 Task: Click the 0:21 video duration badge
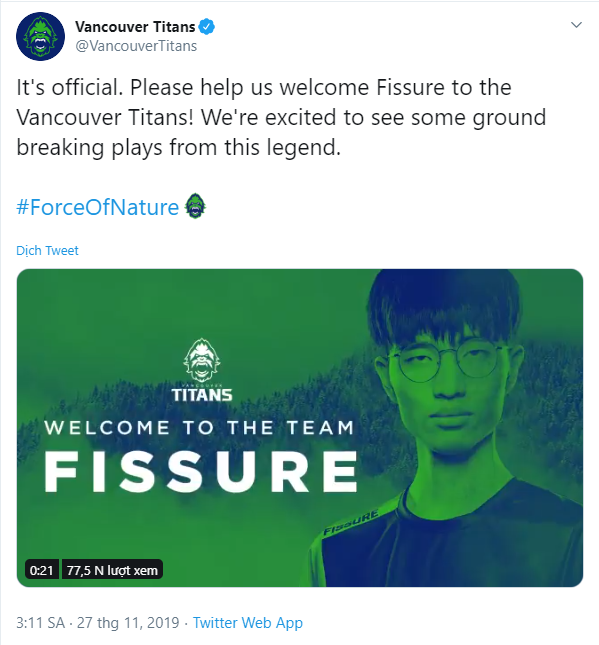pos(42,570)
